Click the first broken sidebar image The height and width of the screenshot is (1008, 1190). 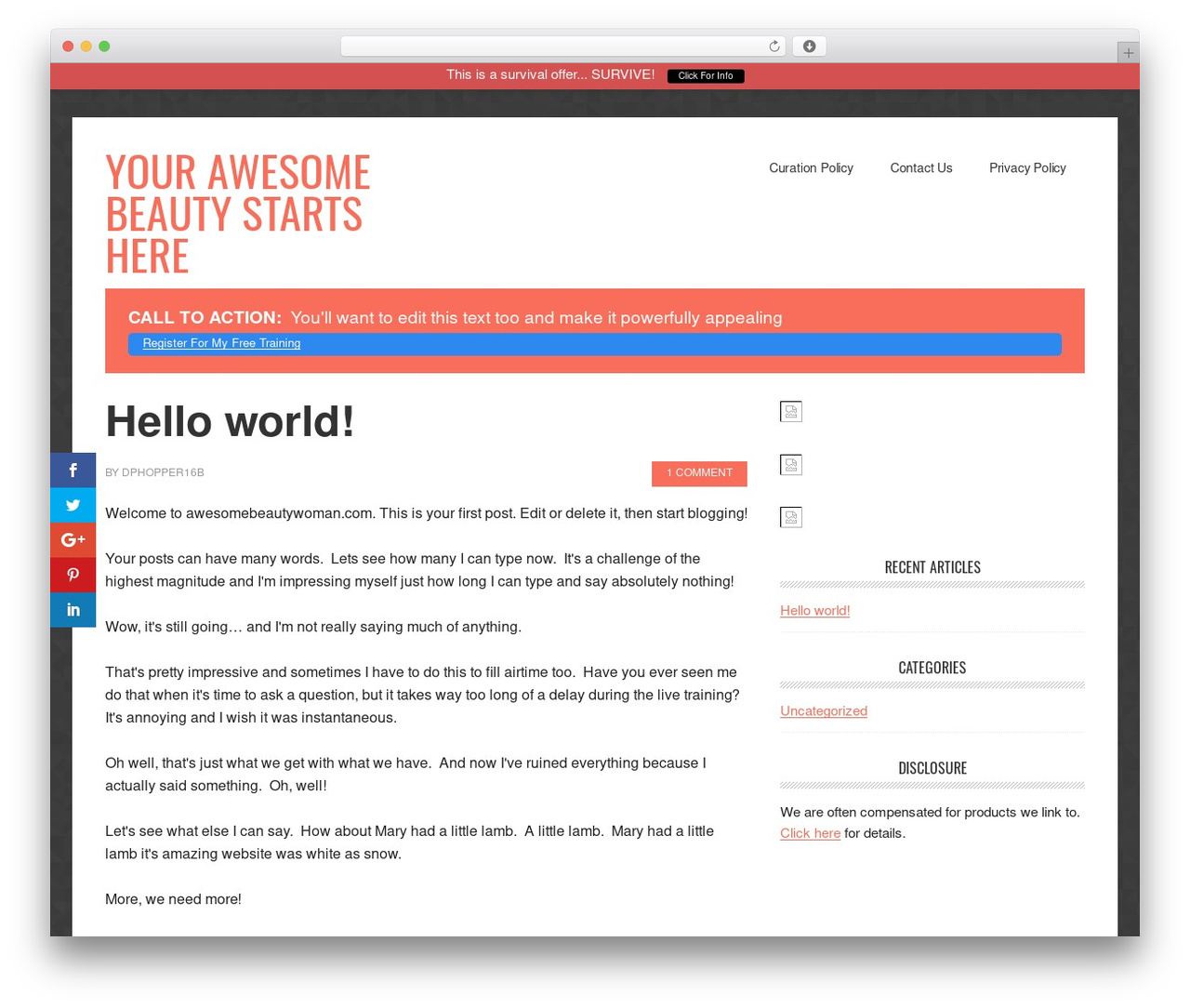[x=791, y=412]
